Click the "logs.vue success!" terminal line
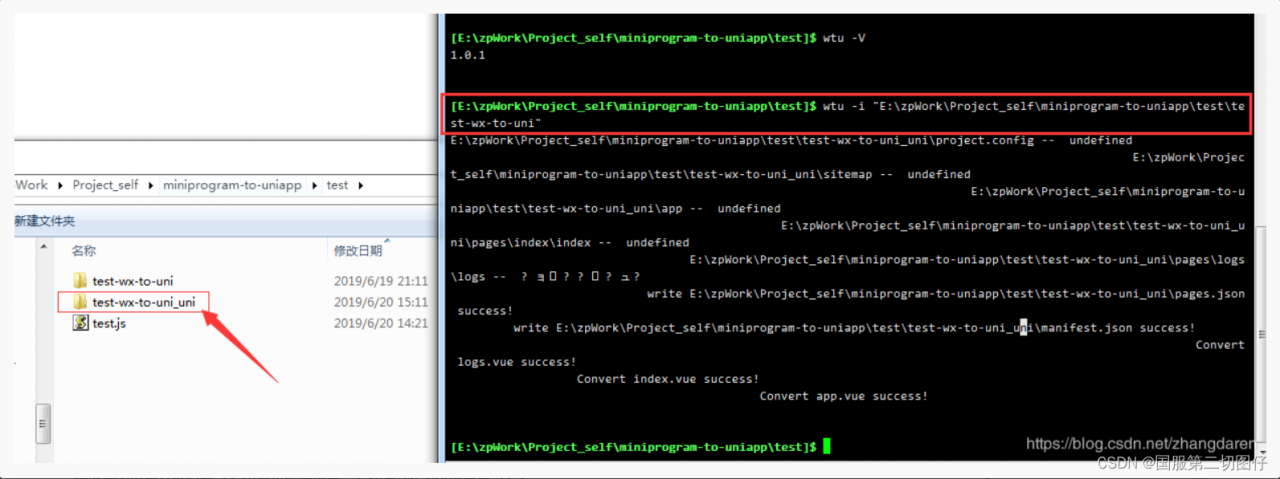 click(x=516, y=361)
